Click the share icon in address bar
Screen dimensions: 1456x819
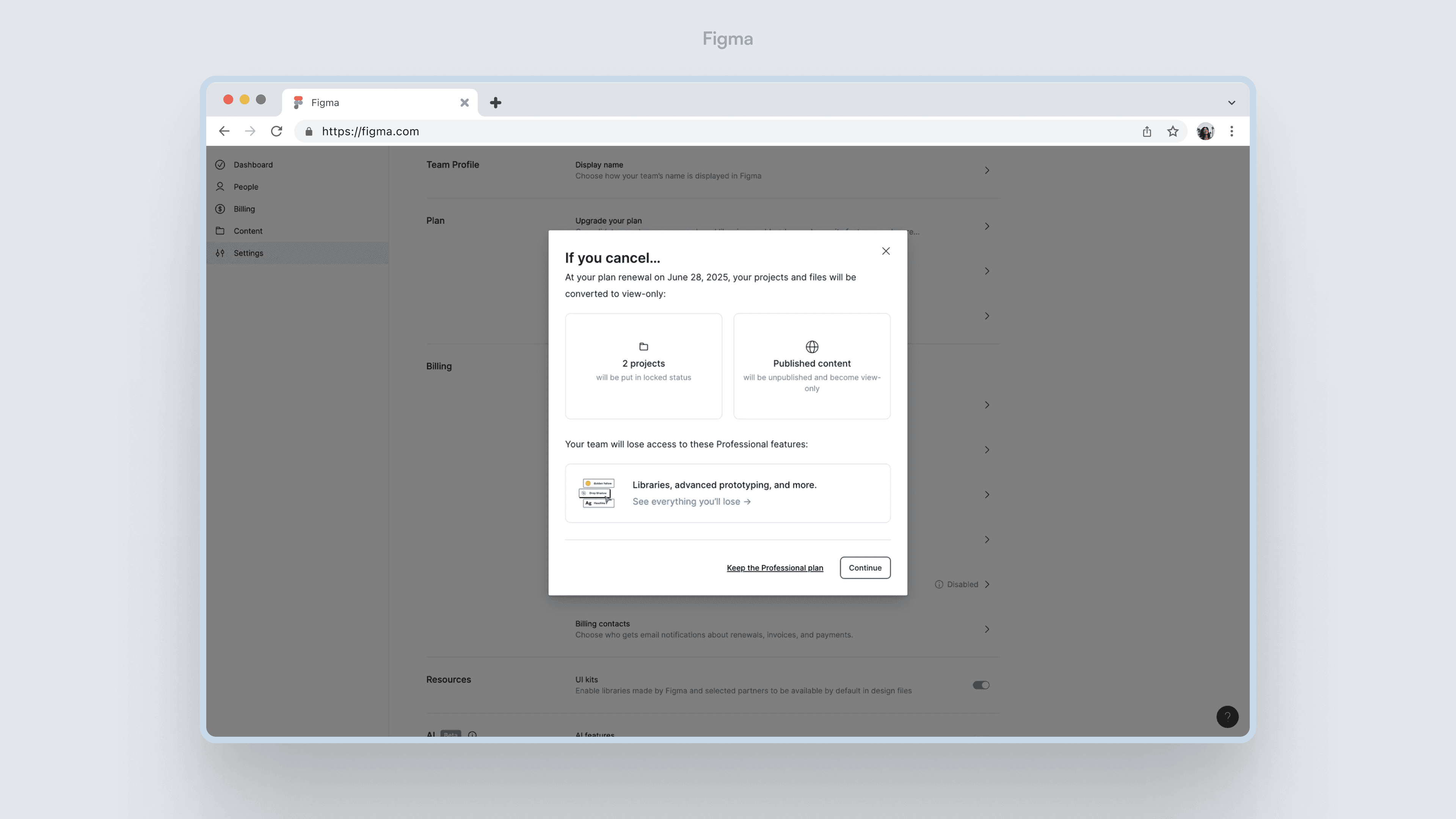pos(1147,131)
